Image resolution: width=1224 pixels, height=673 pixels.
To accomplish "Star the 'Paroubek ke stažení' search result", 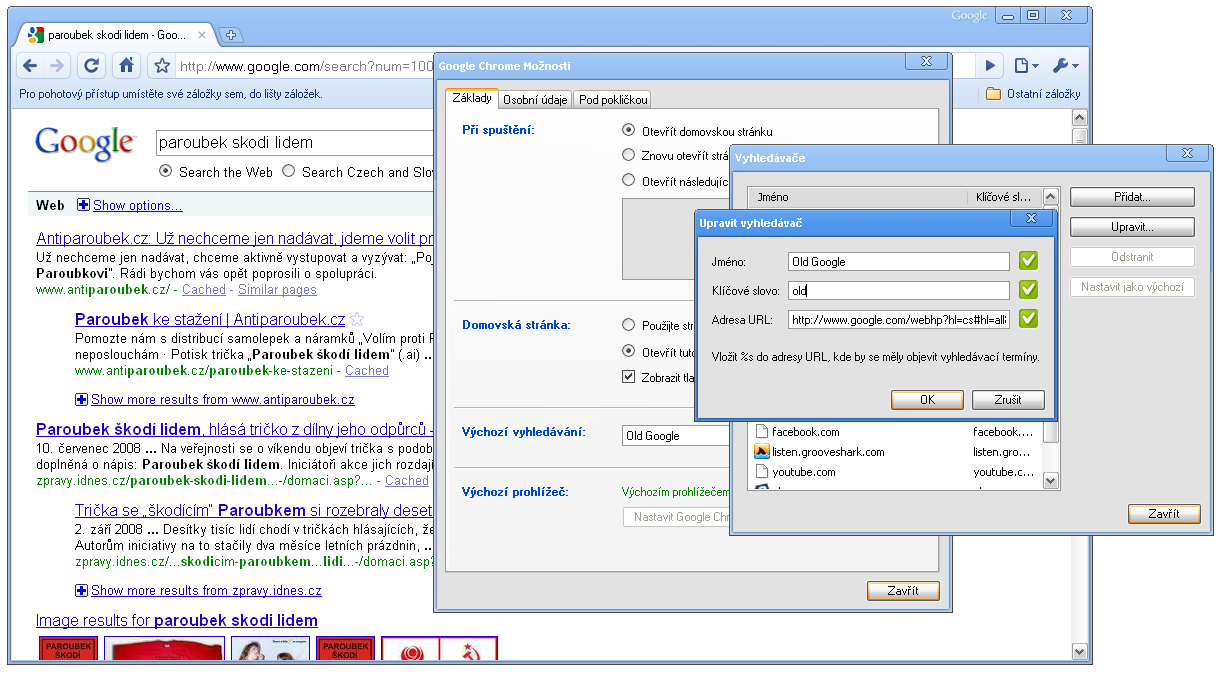I will pos(357,320).
